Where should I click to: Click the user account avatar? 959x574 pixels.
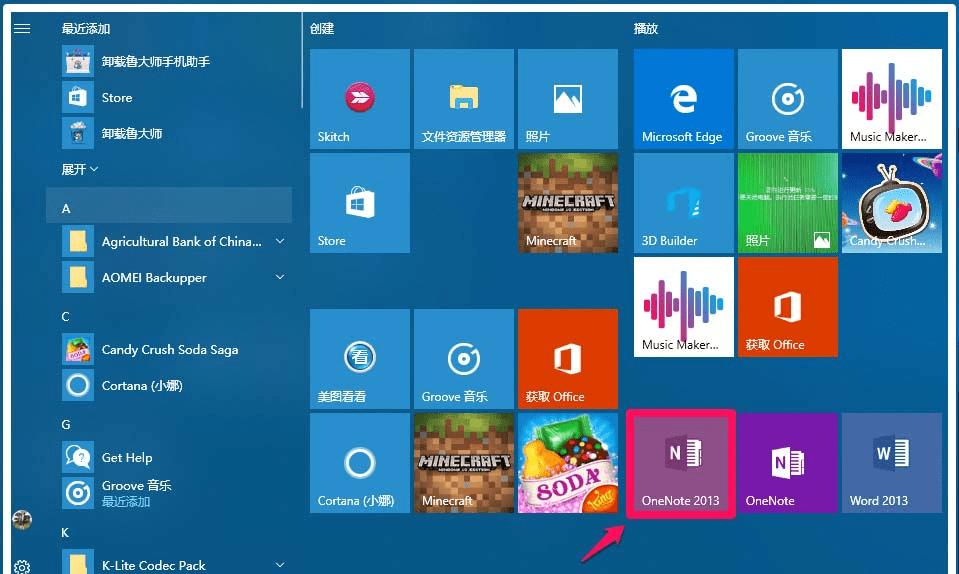[22, 520]
